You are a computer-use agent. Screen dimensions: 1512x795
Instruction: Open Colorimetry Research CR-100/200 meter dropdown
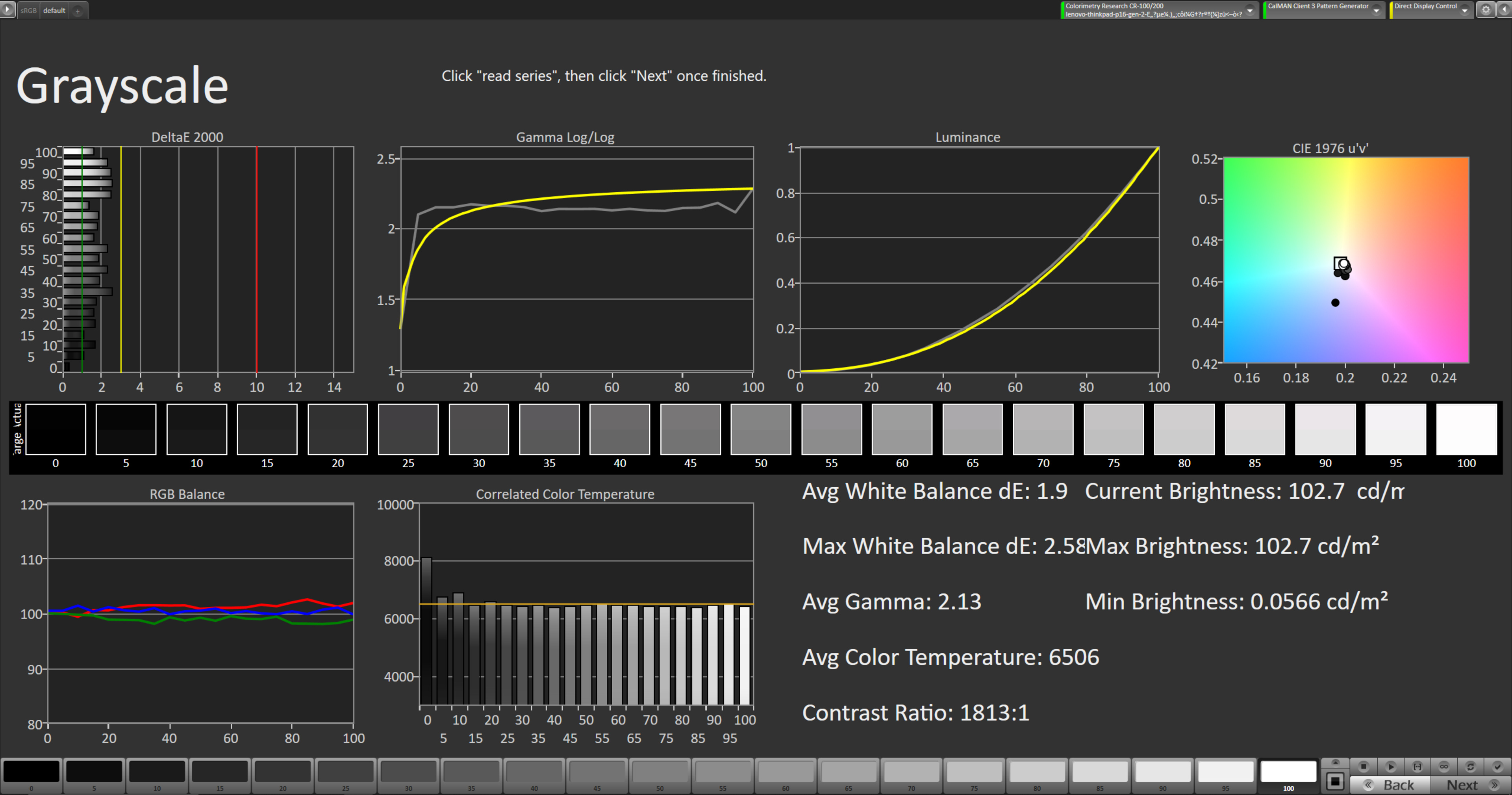click(x=1250, y=10)
